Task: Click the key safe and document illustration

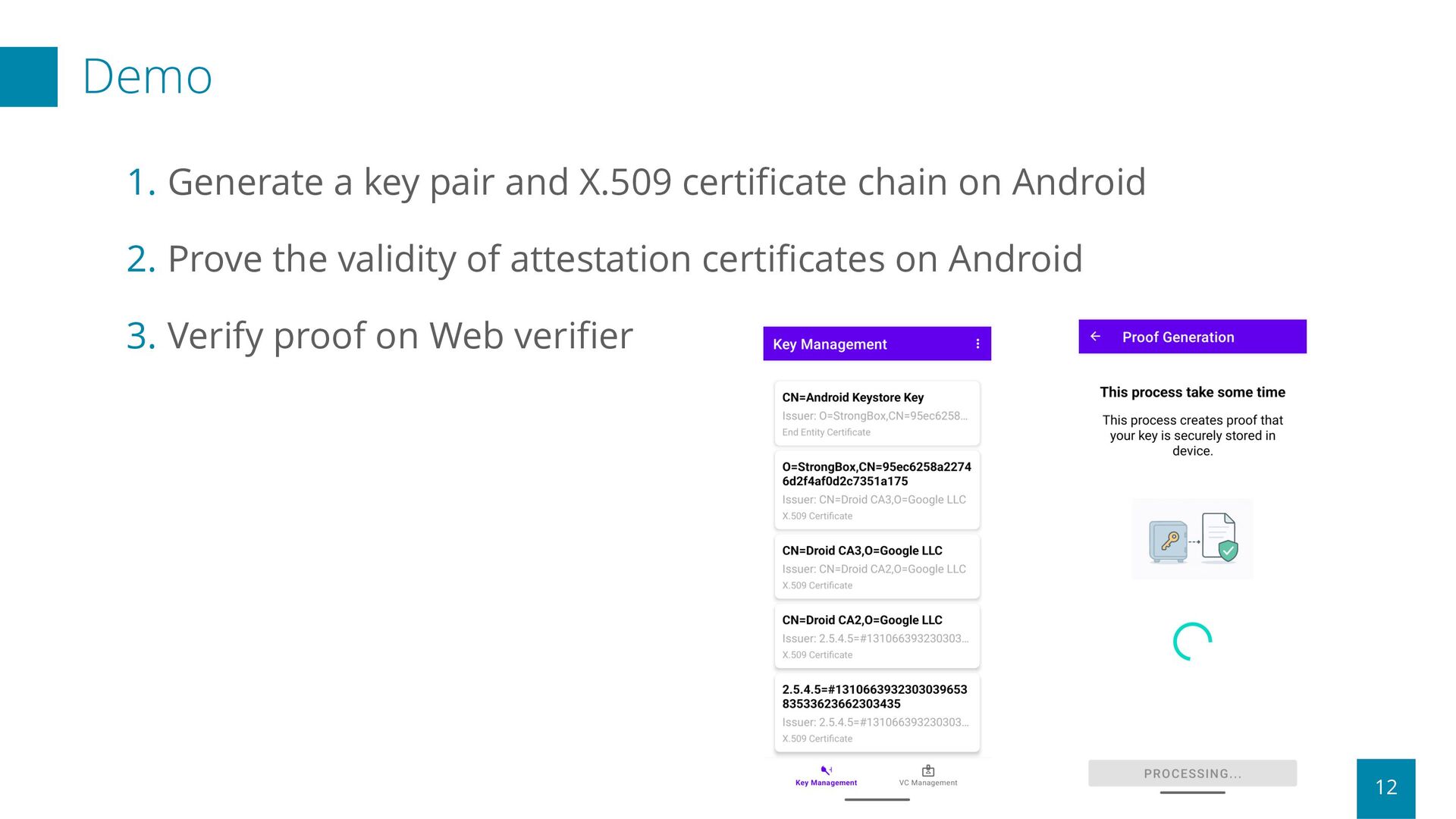Action: pos(1192,539)
